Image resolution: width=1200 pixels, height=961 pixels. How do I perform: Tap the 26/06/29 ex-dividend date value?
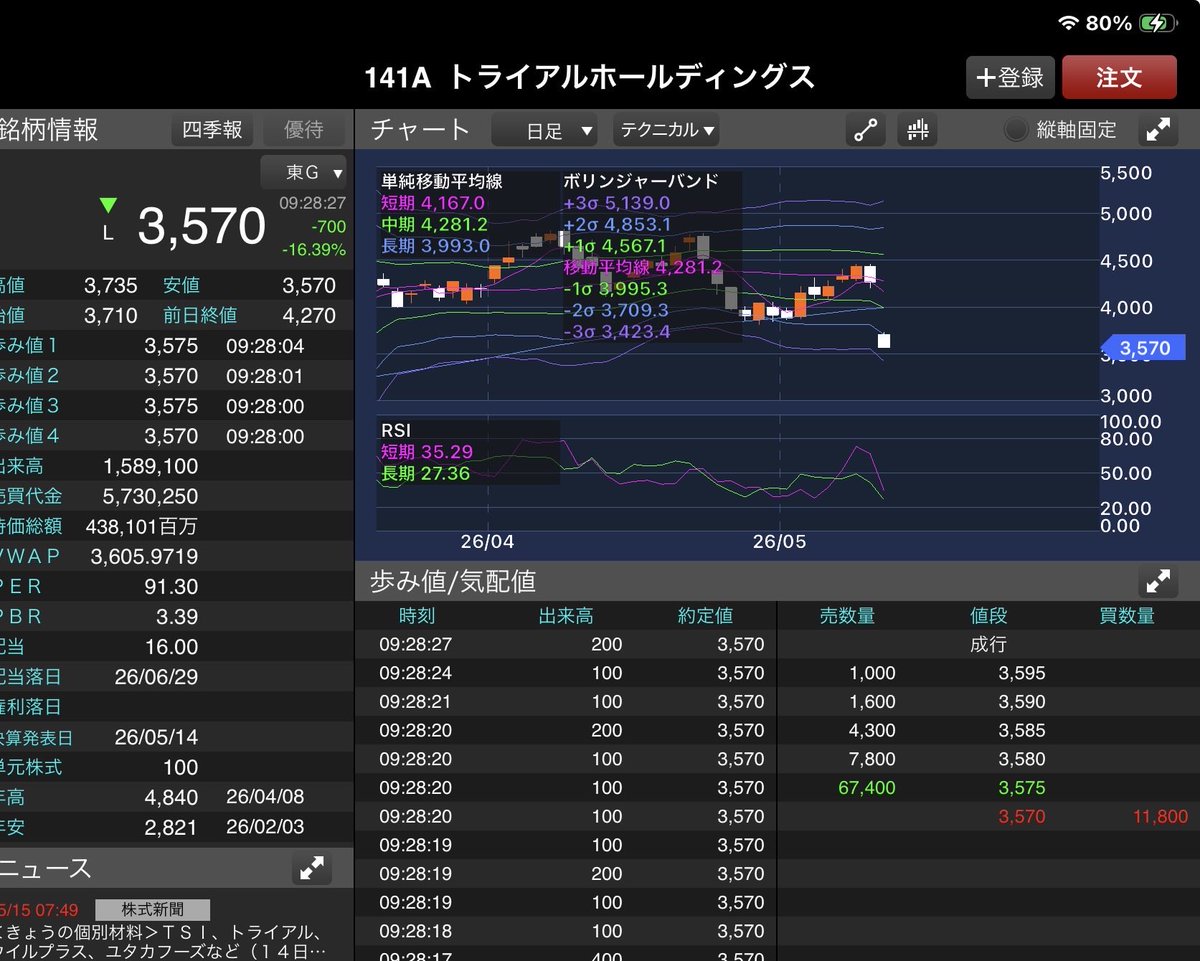tap(156, 677)
